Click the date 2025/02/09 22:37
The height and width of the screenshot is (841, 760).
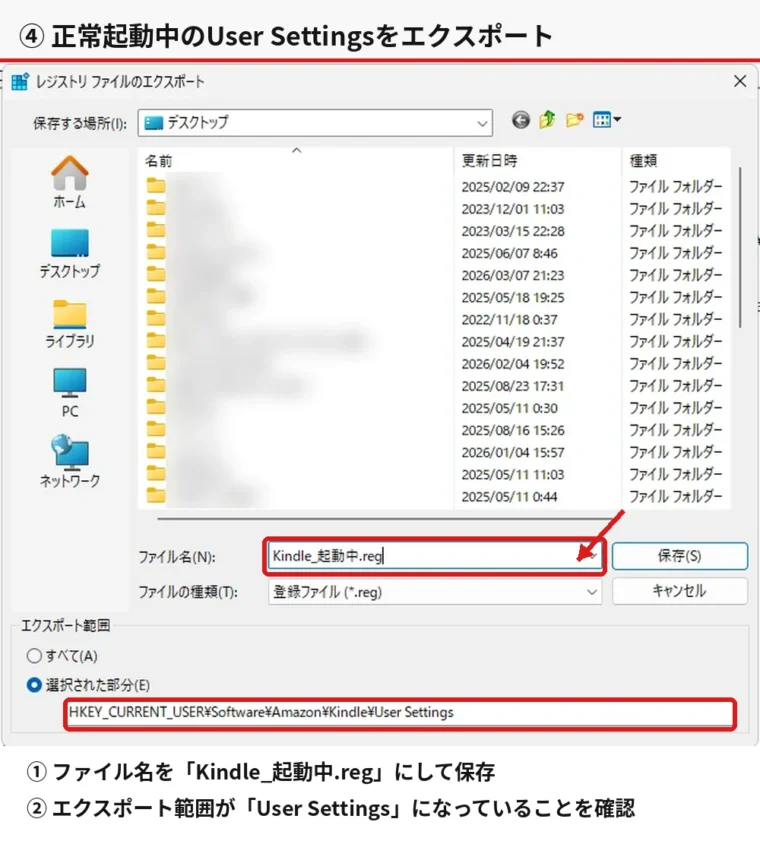click(513, 187)
